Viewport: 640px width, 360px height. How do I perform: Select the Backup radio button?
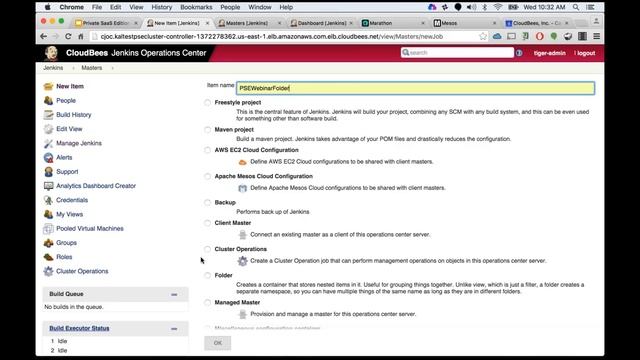pos(207,202)
